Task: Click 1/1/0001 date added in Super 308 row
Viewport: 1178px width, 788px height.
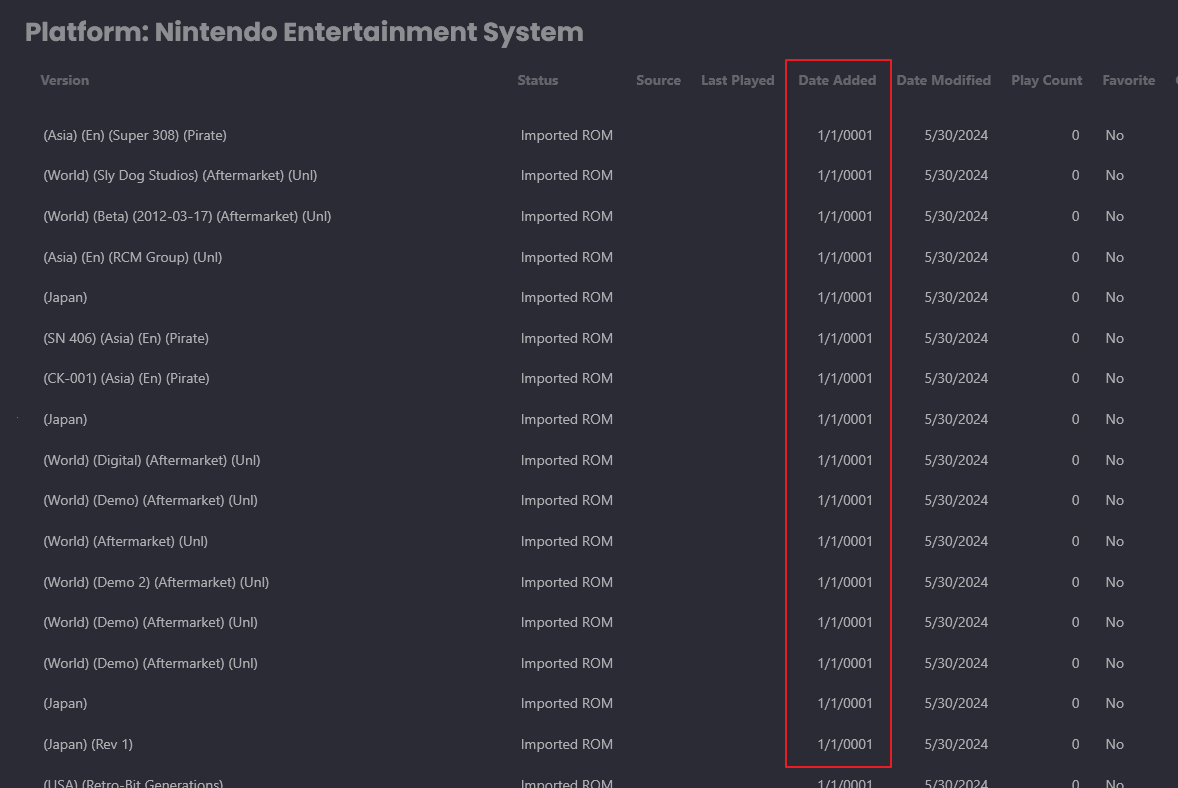Action: [844, 135]
